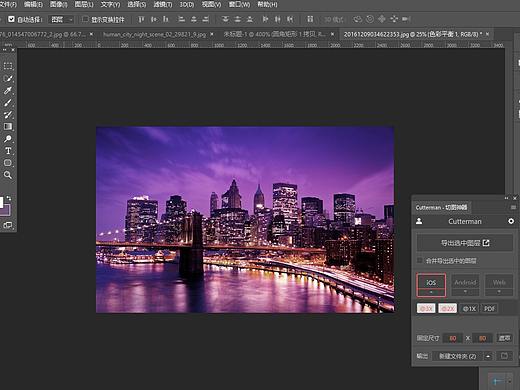Toggle the @2X export size
The height and width of the screenshot is (390, 520).
click(x=447, y=308)
